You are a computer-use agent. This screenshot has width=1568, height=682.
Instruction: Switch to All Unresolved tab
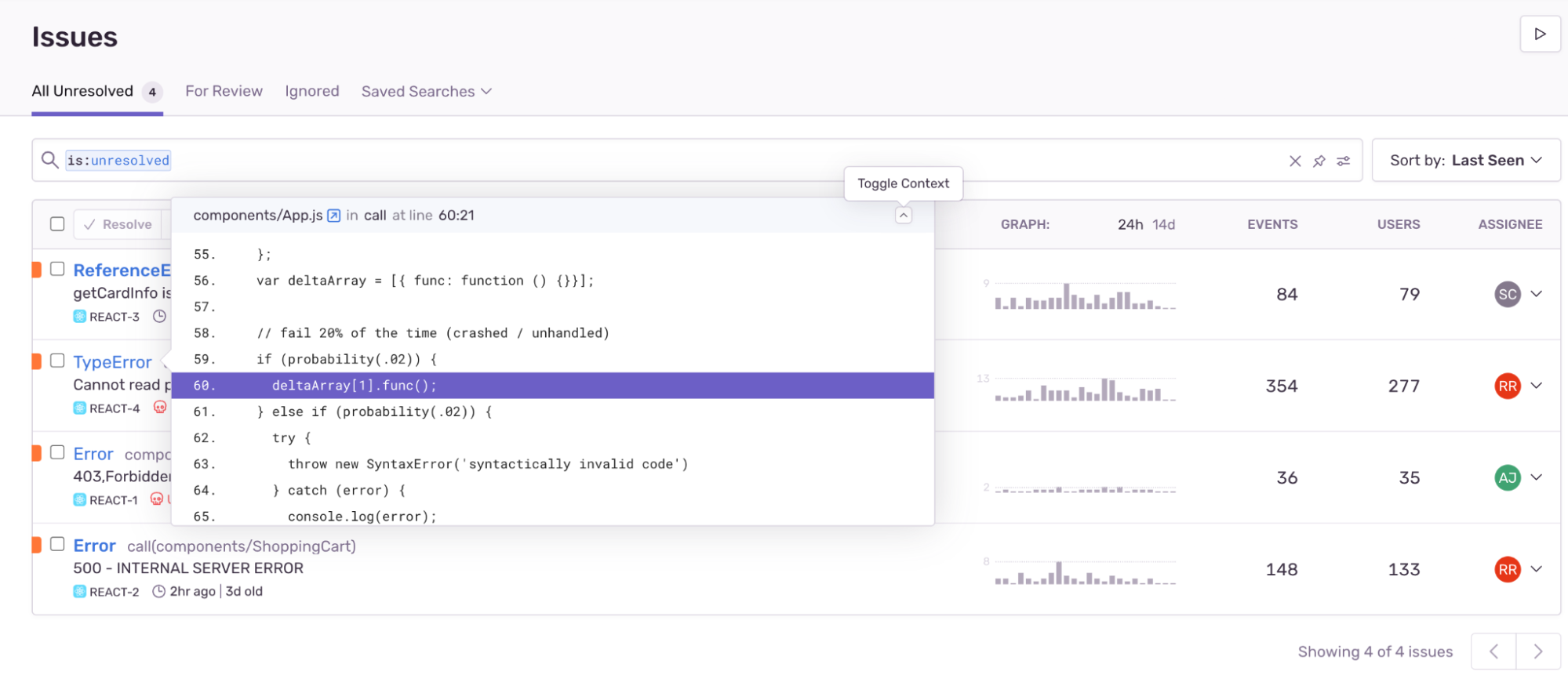[97, 92]
